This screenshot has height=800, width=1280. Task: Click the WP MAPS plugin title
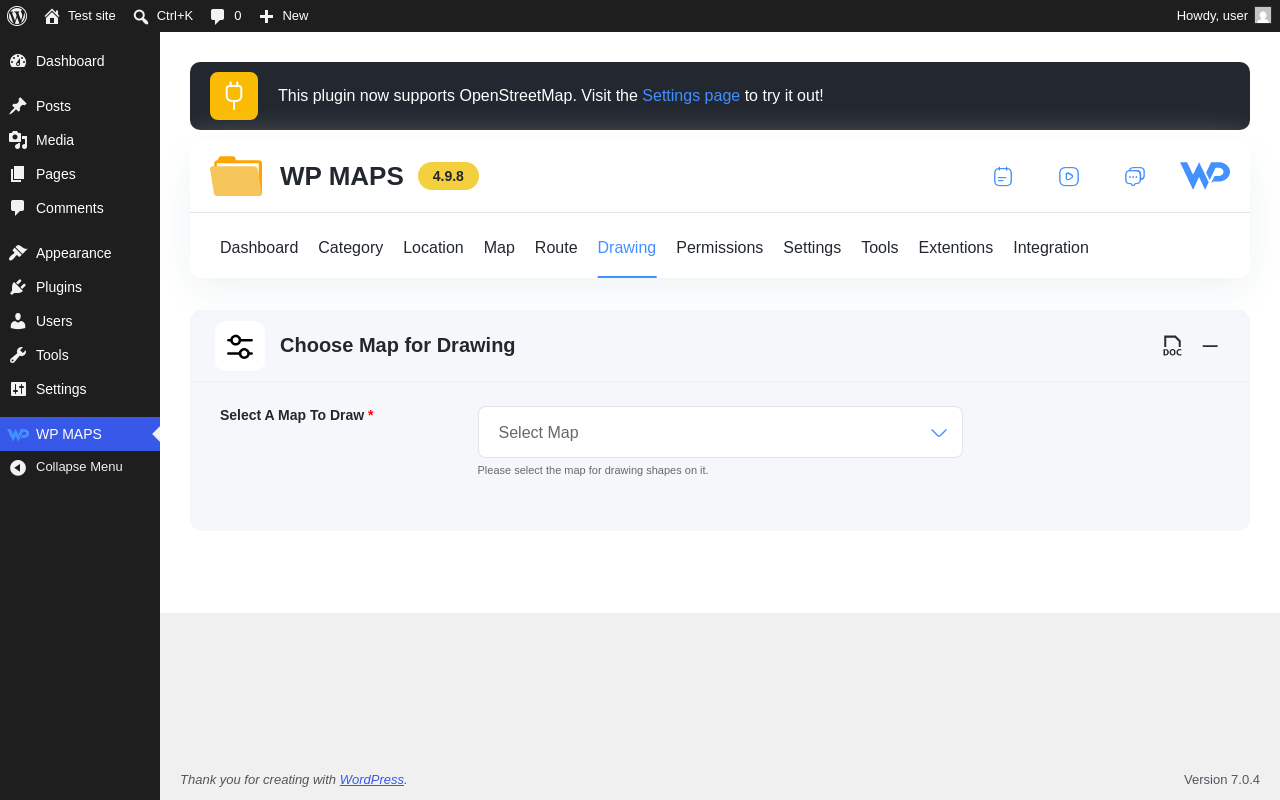[x=342, y=176]
